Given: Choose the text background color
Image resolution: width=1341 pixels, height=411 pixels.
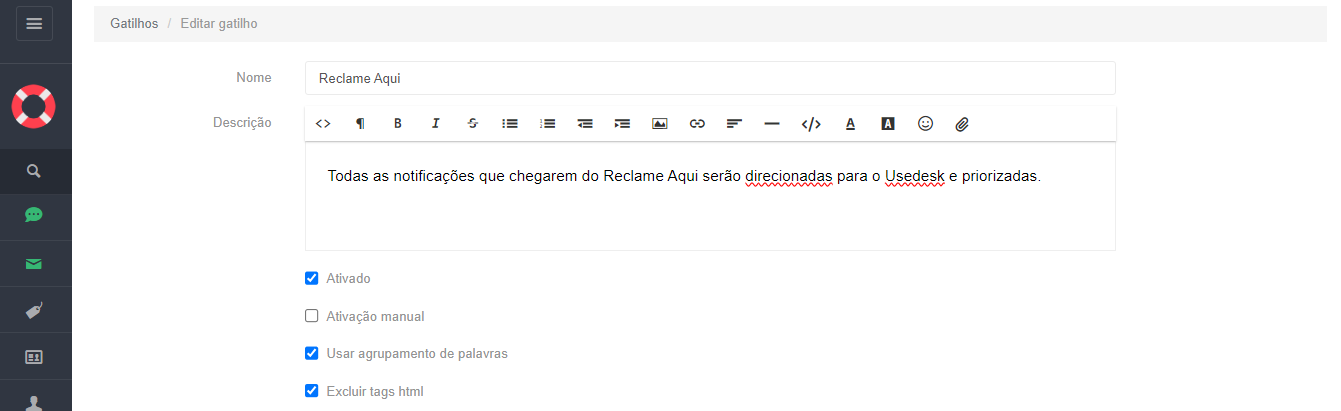Looking at the screenshot, I should [x=887, y=124].
